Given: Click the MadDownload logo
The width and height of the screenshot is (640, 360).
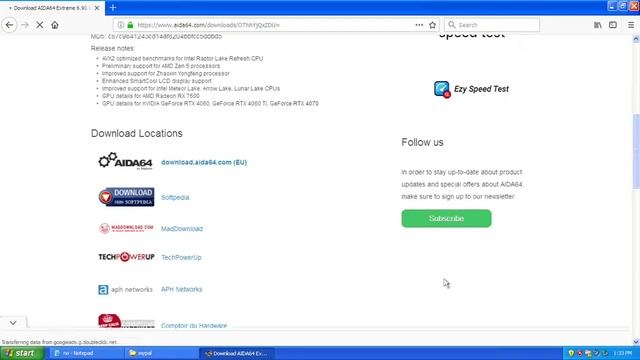Looking at the screenshot, I should point(126,228).
